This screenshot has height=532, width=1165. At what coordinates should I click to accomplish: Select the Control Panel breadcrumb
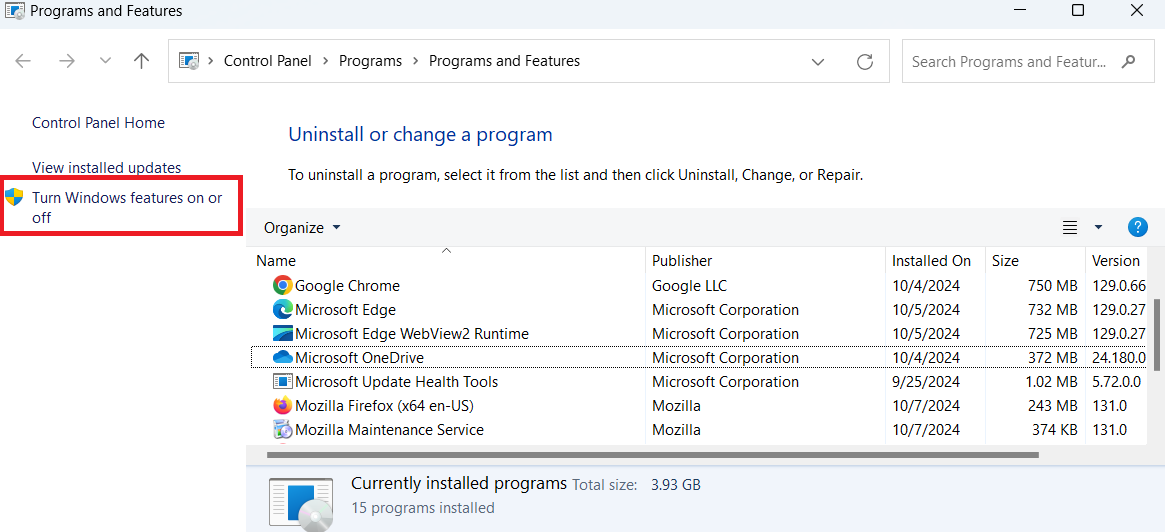coord(267,61)
